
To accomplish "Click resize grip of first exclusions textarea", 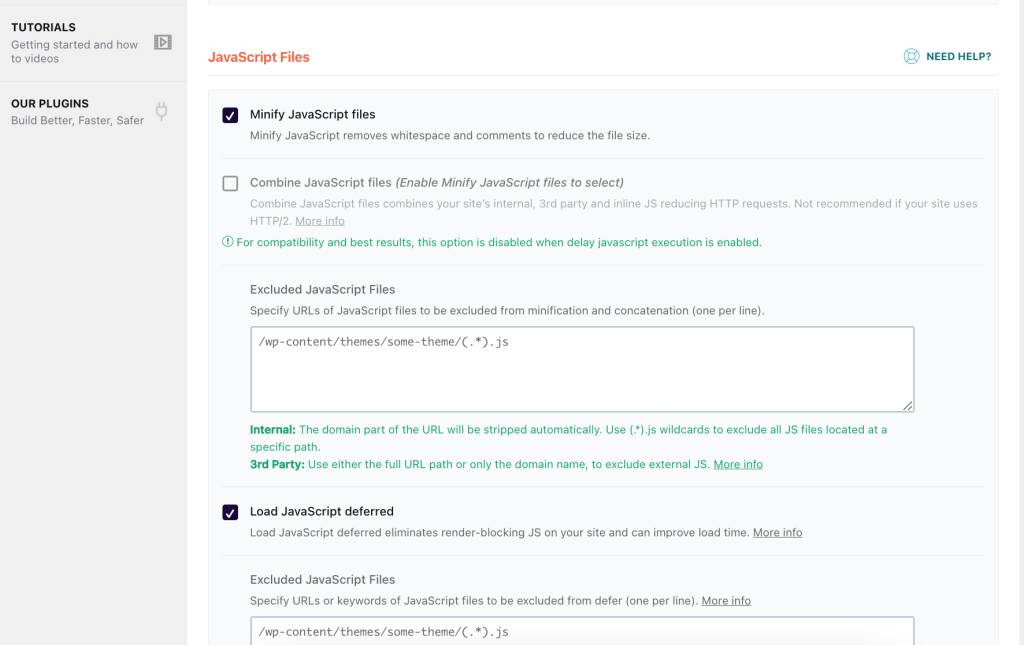I will pos(907,405).
